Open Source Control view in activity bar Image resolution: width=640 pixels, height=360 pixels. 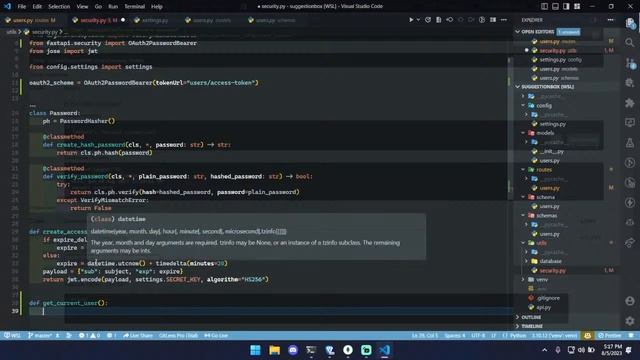point(630,62)
